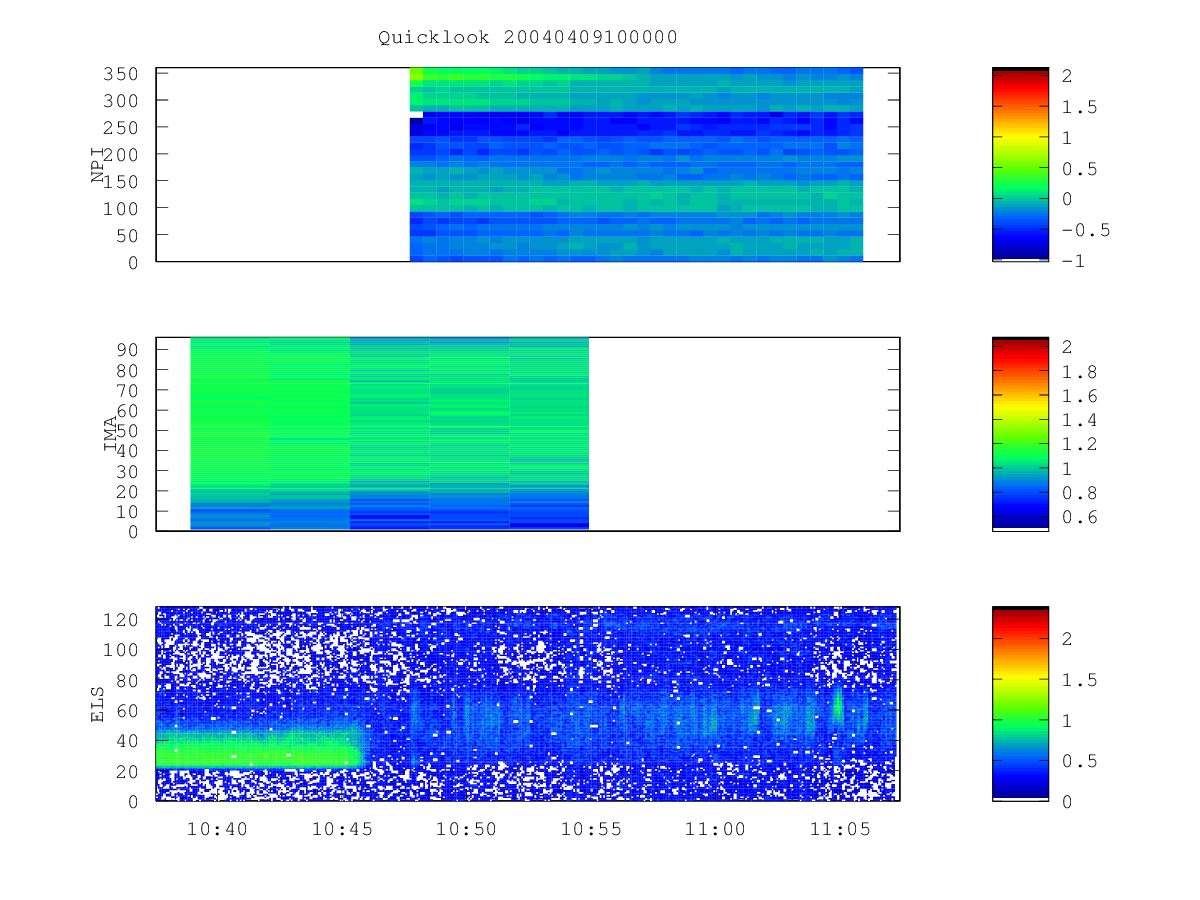Click the 10:50 time axis label
Screen dimensions: 1200x900
pos(465,829)
